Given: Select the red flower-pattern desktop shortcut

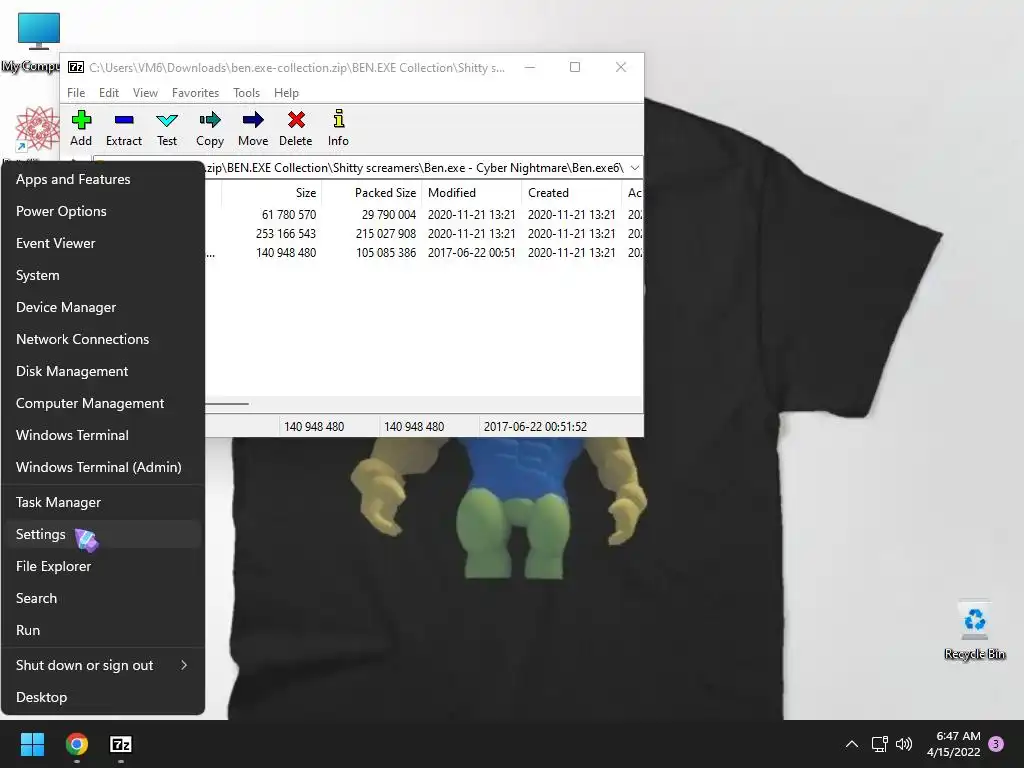Looking at the screenshot, I should [x=37, y=129].
